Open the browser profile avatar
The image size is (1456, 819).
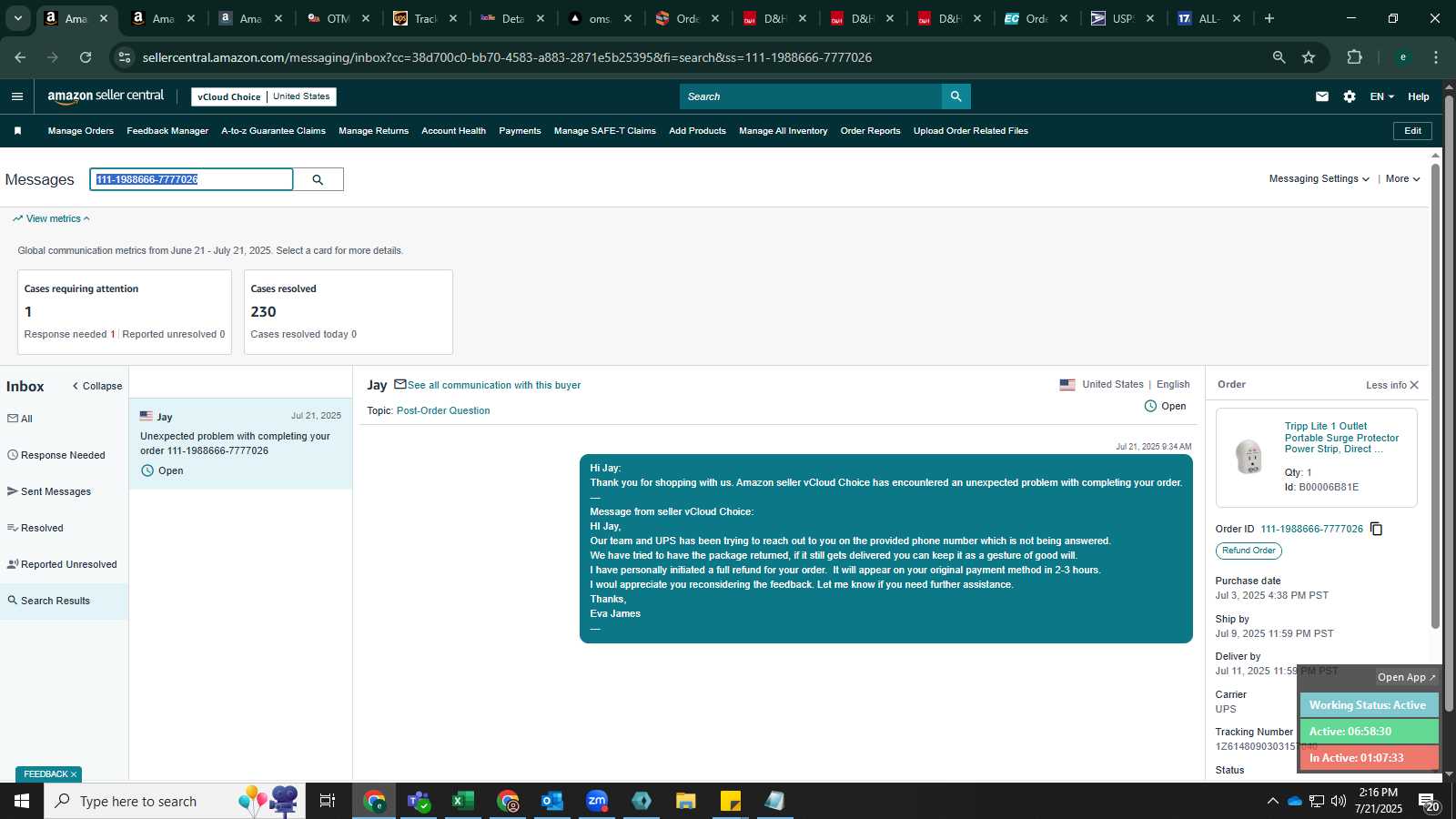click(x=1402, y=57)
